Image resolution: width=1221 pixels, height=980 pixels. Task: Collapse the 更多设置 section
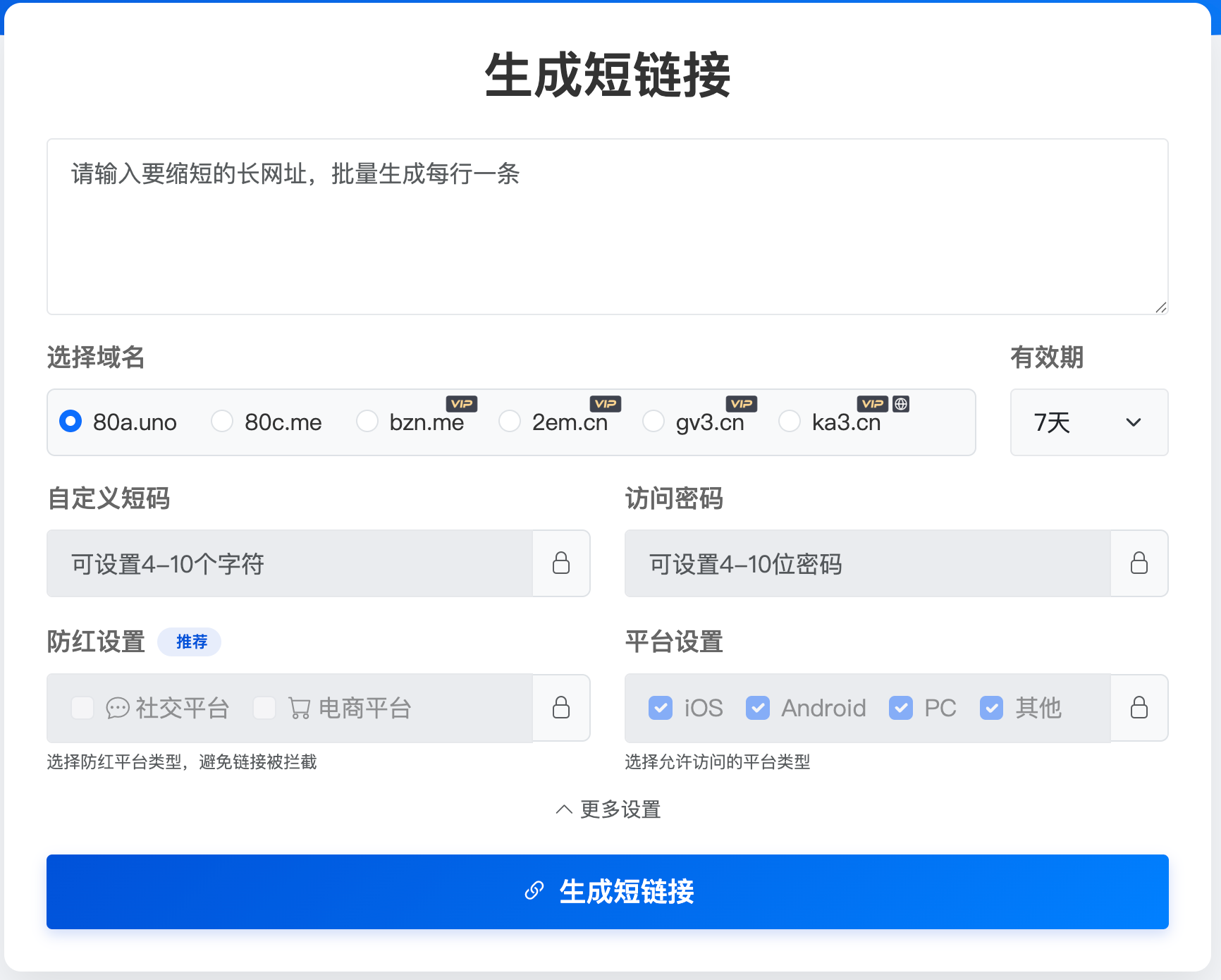(x=608, y=809)
